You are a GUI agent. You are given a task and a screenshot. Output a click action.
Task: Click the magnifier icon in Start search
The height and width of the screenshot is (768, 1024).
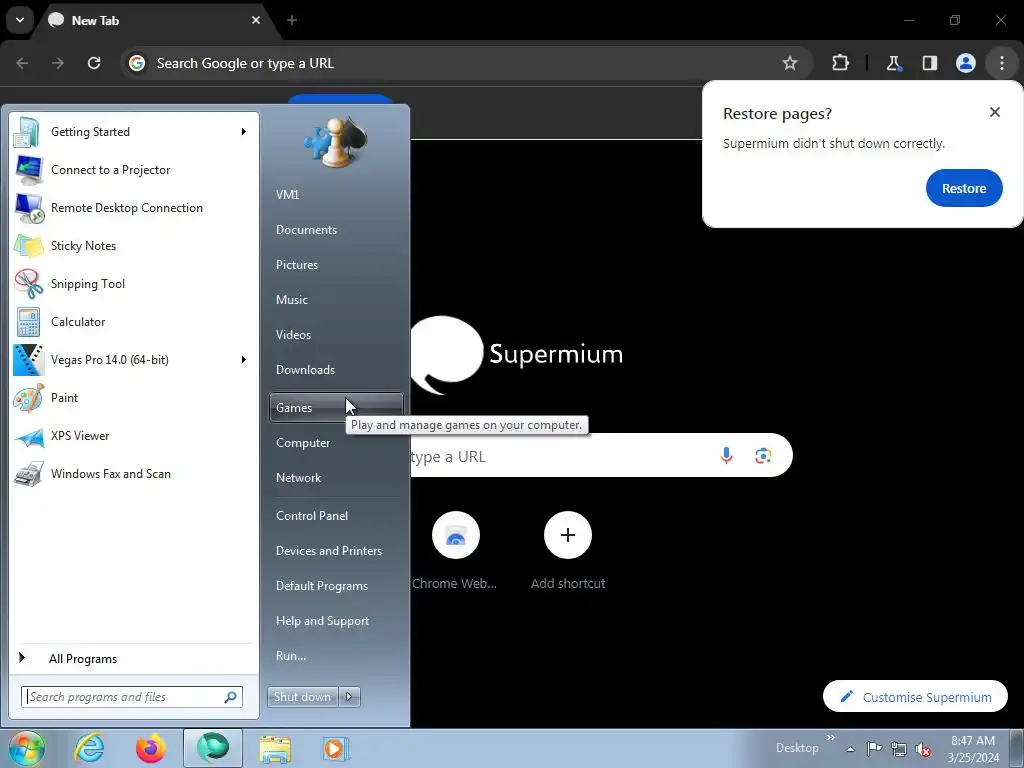point(231,697)
